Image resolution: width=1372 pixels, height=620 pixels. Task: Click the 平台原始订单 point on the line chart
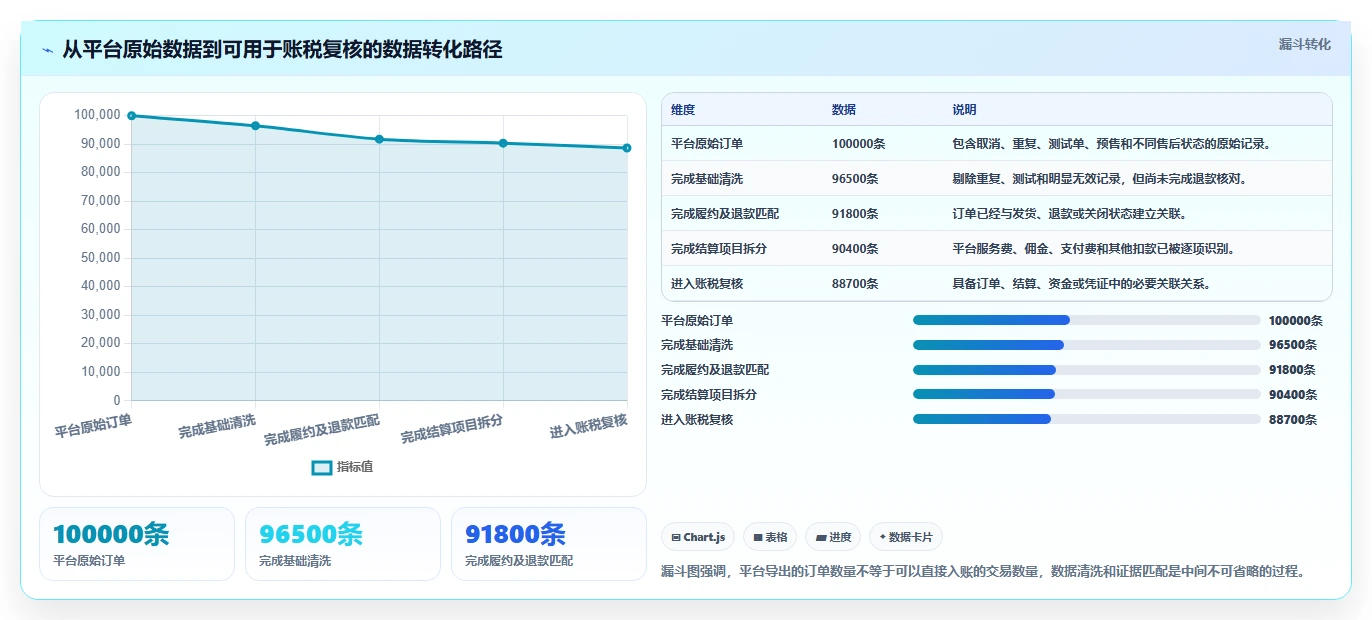(x=131, y=116)
